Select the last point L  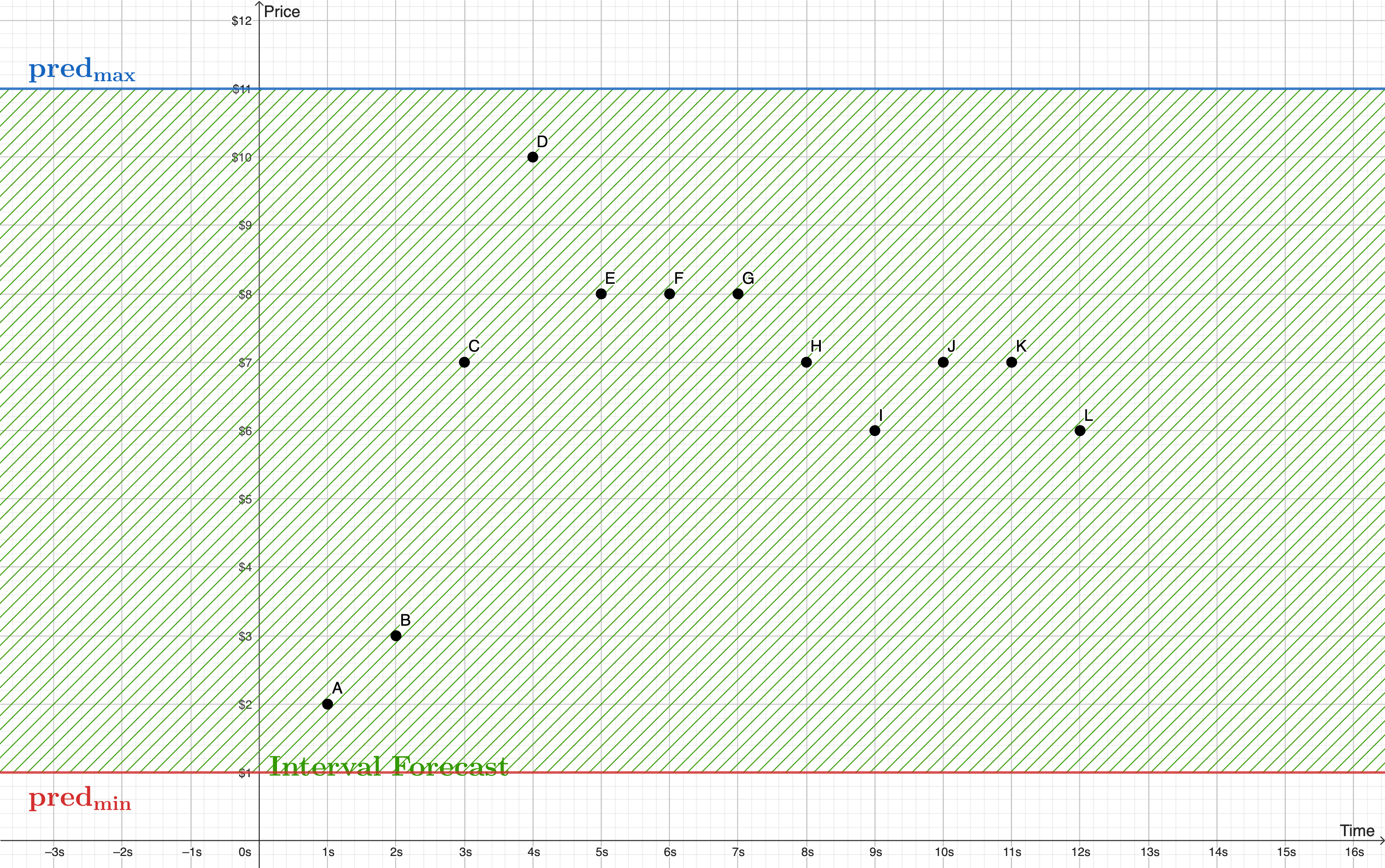pyautogui.click(x=1079, y=431)
